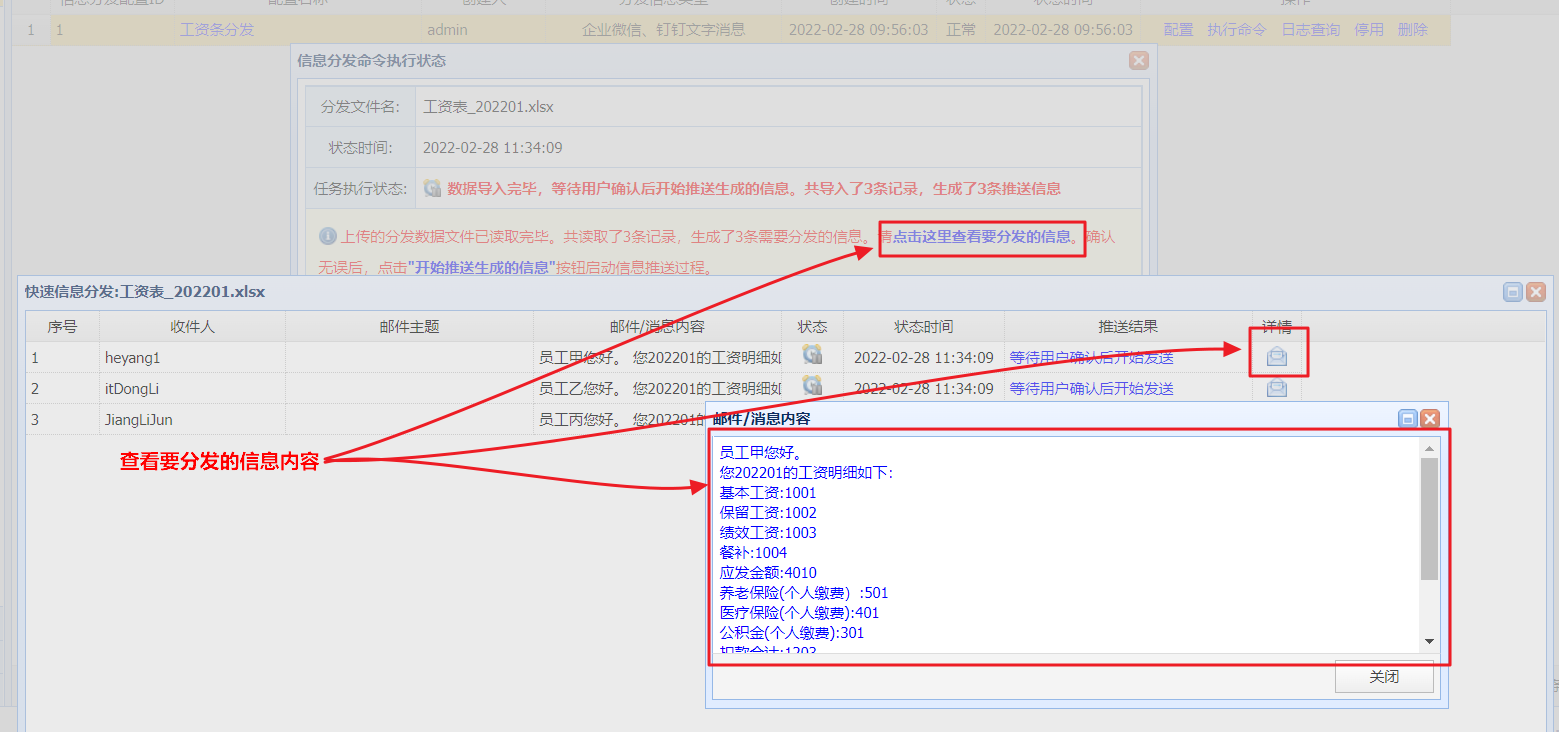Screen dimensions: 1559x732
Task: Click status time 2022-02-28 11:34:09 in dialog
Action: [492, 147]
